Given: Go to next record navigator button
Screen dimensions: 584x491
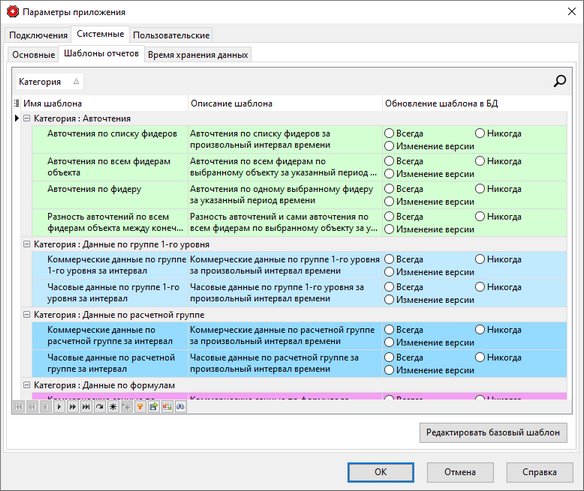Looking at the screenshot, I should [x=59, y=407].
